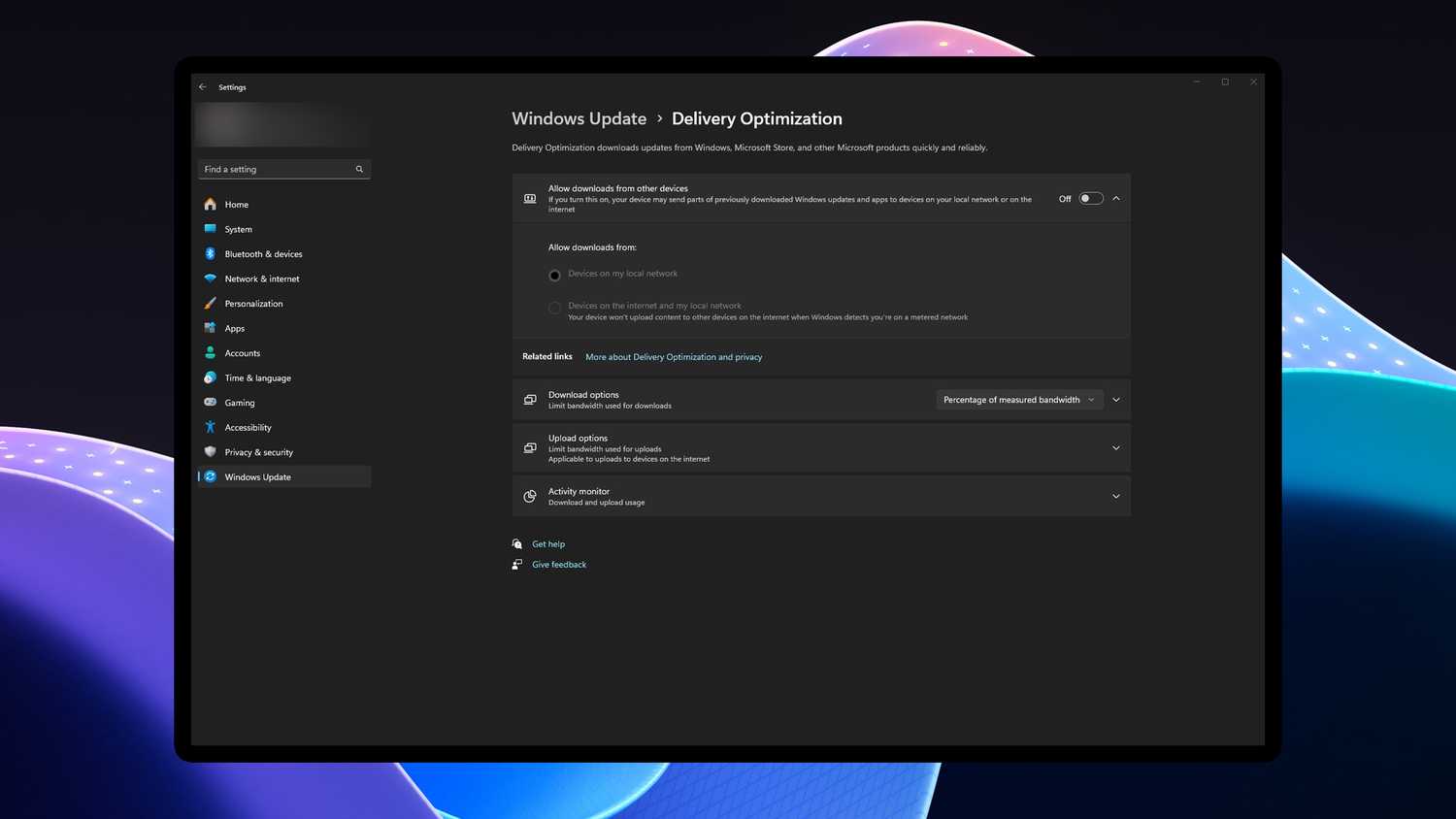Select the Home icon in sidebar
The width and height of the screenshot is (1456, 819).
[210, 204]
